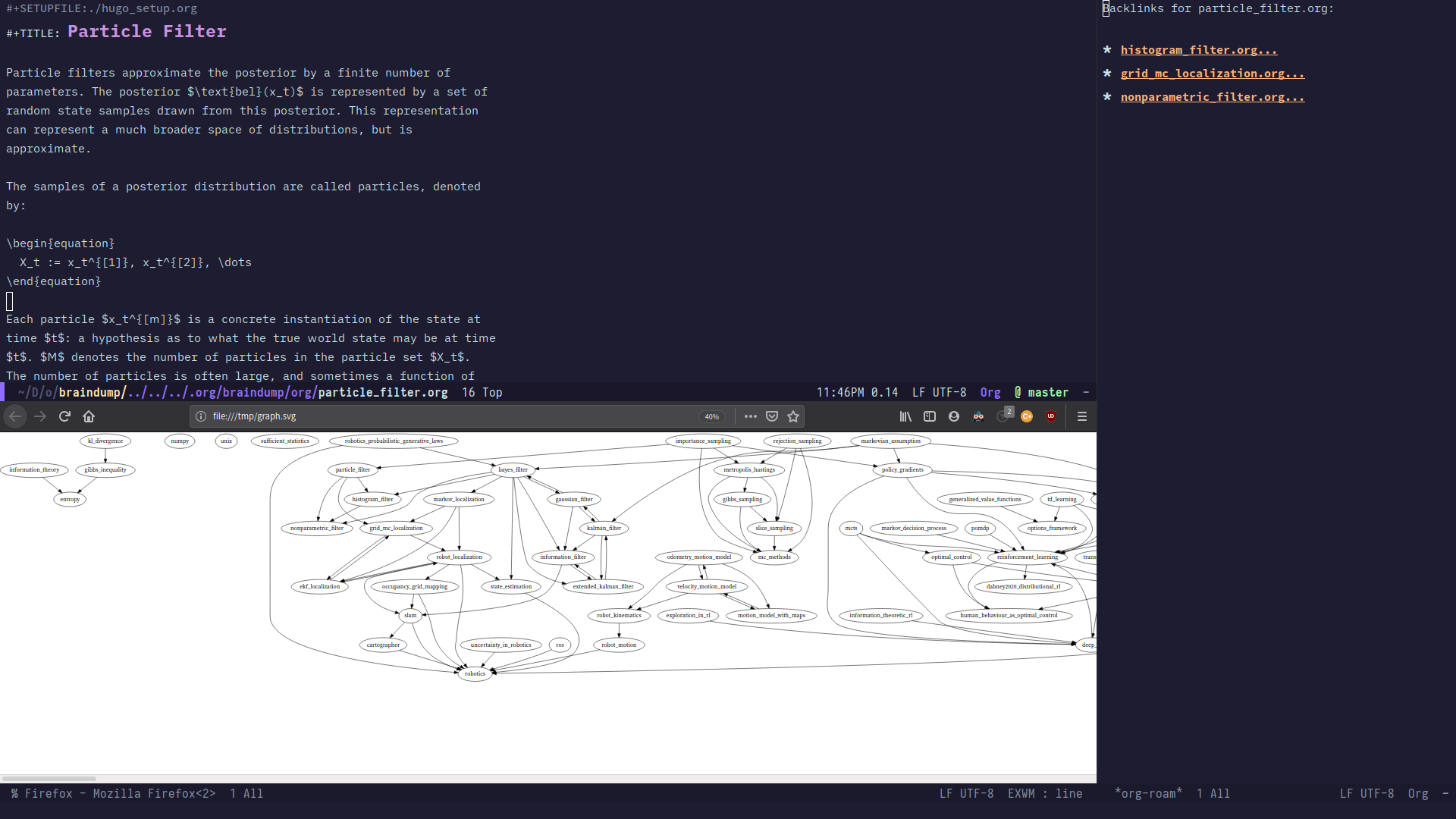1456x819 pixels.
Task: Click the robot_localization graph node
Action: 459,557
